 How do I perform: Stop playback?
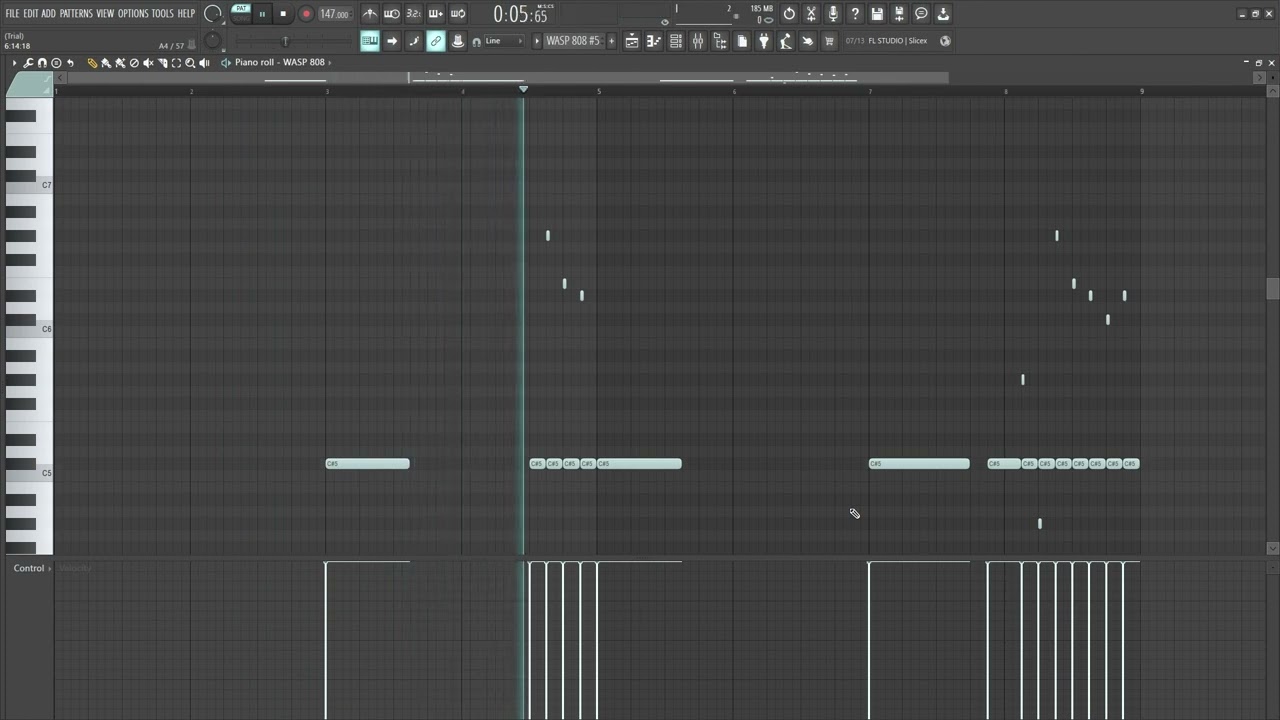[283, 14]
